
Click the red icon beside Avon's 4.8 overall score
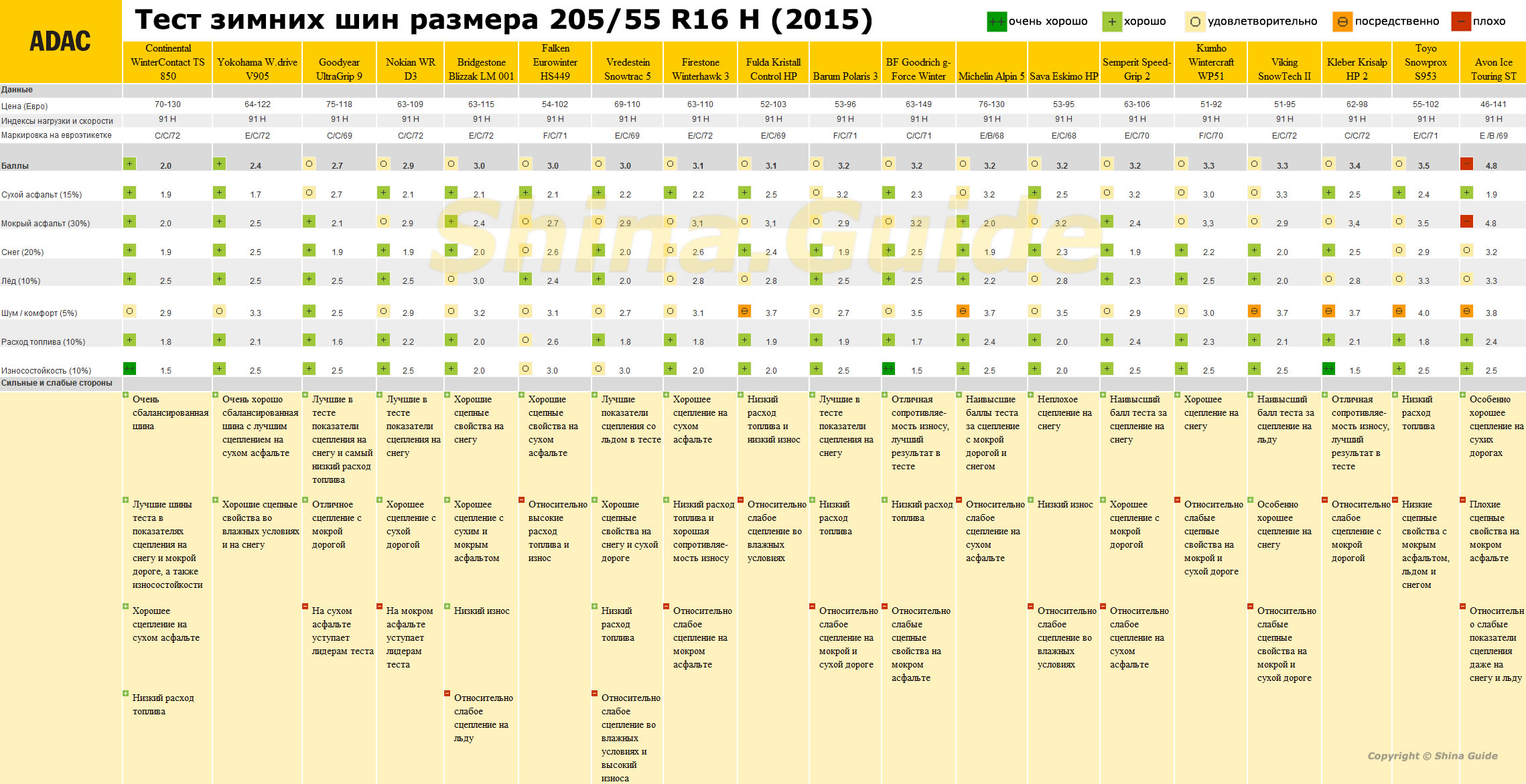click(1467, 164)
